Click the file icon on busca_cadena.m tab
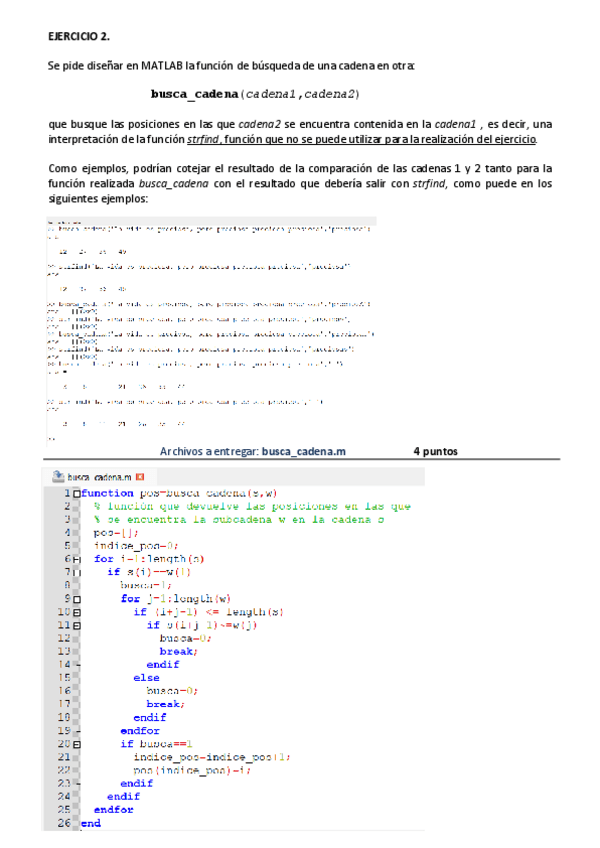Screen dimensions: 600x848 tap(57, 476)
